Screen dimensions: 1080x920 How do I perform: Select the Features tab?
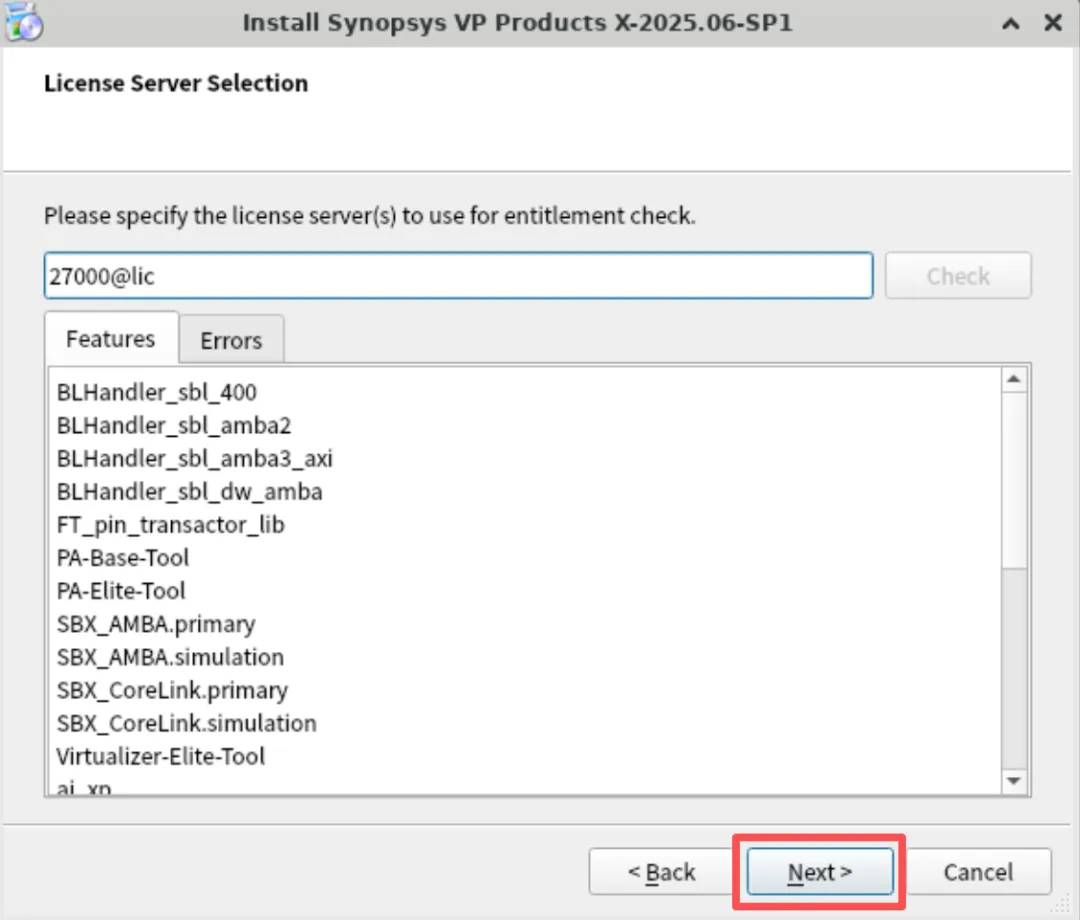(x=111, y=339)
